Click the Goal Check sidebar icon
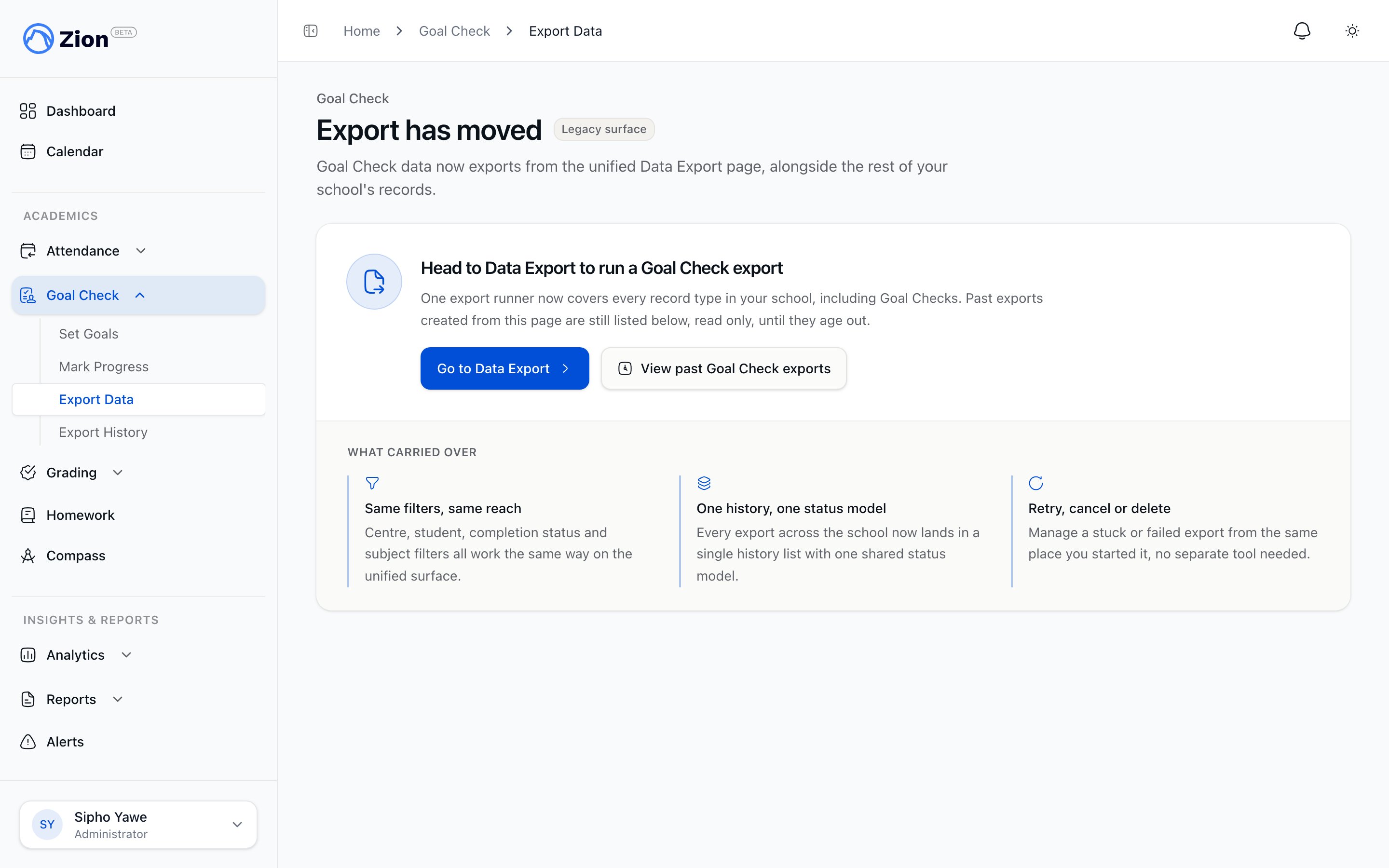Viewport: 1389px width, 868px height. [27, 295]
